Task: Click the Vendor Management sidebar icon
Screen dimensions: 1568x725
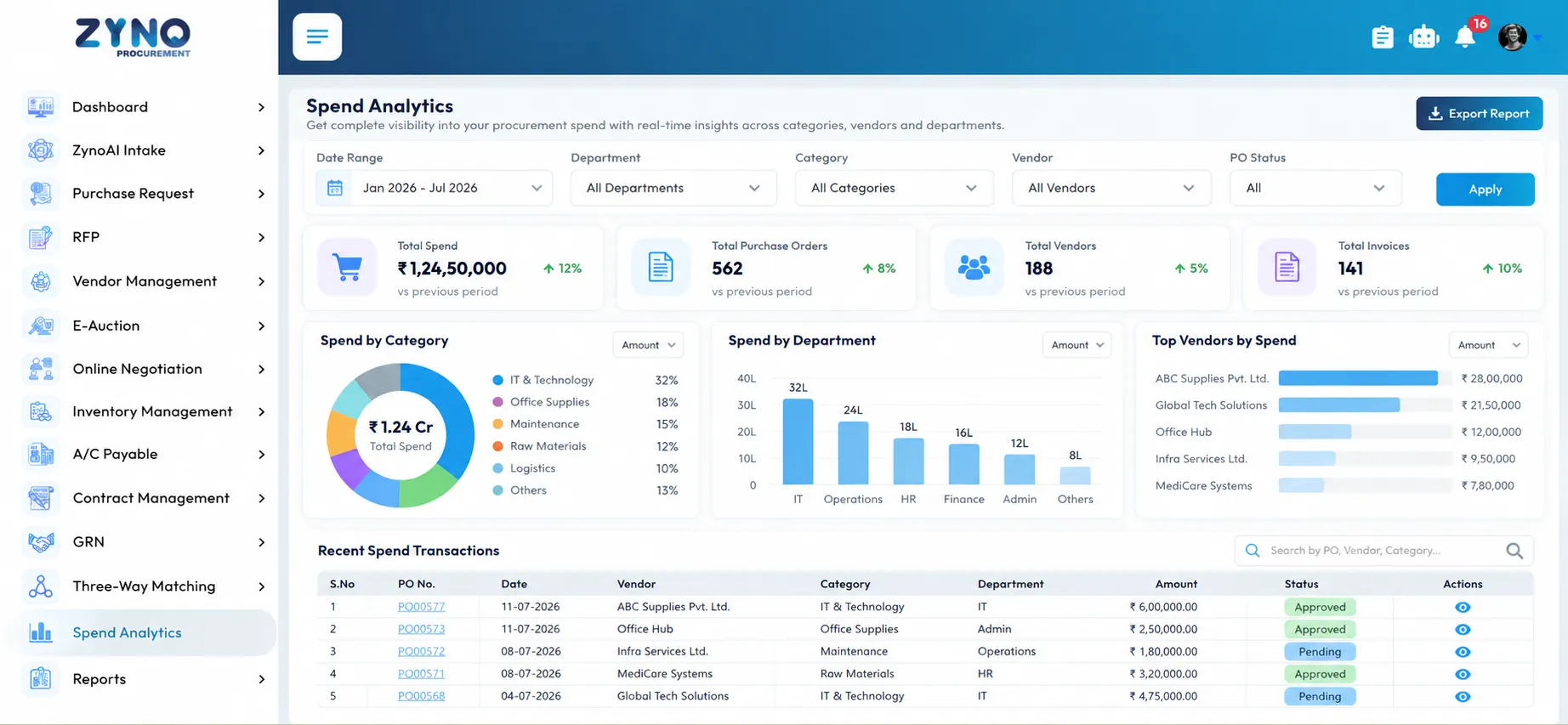Action: [x=41, y=281]
